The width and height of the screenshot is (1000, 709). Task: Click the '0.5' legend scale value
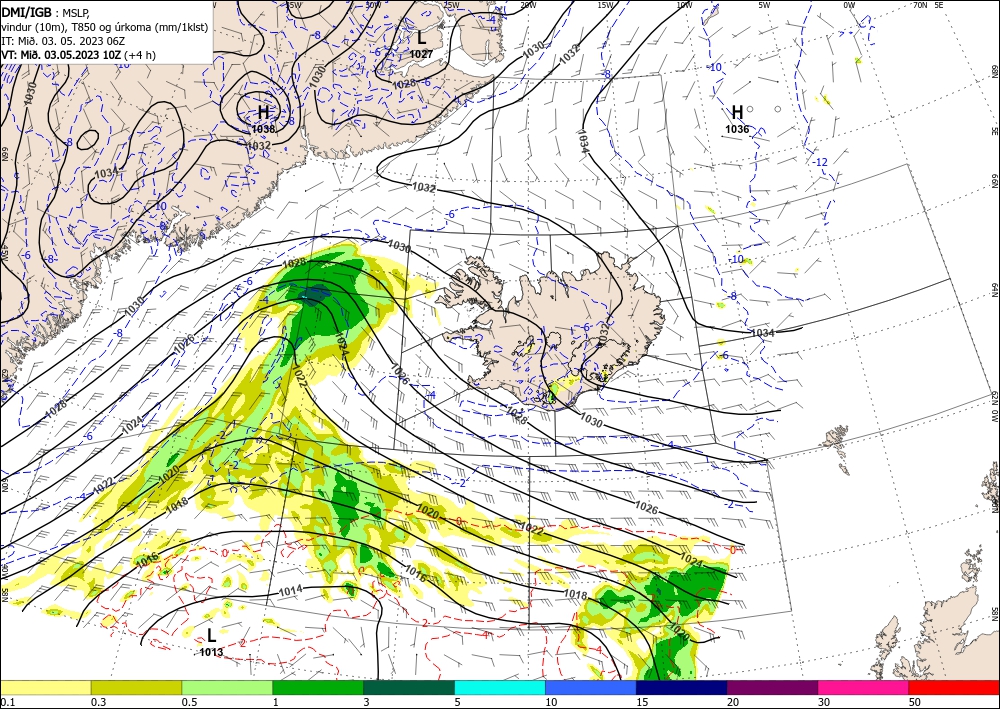point(189,702)
